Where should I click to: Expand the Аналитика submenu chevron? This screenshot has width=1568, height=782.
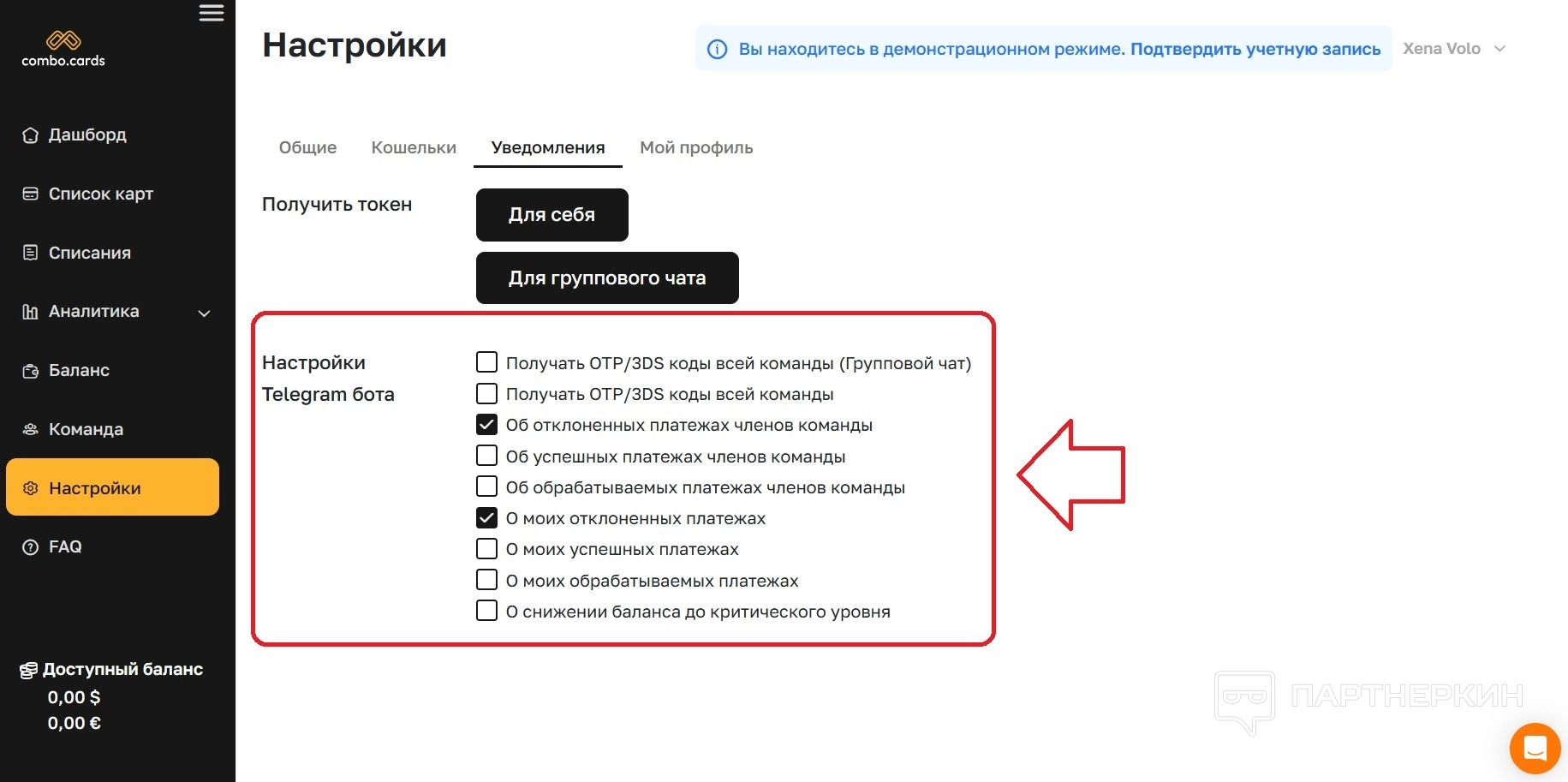coord(204,313)
